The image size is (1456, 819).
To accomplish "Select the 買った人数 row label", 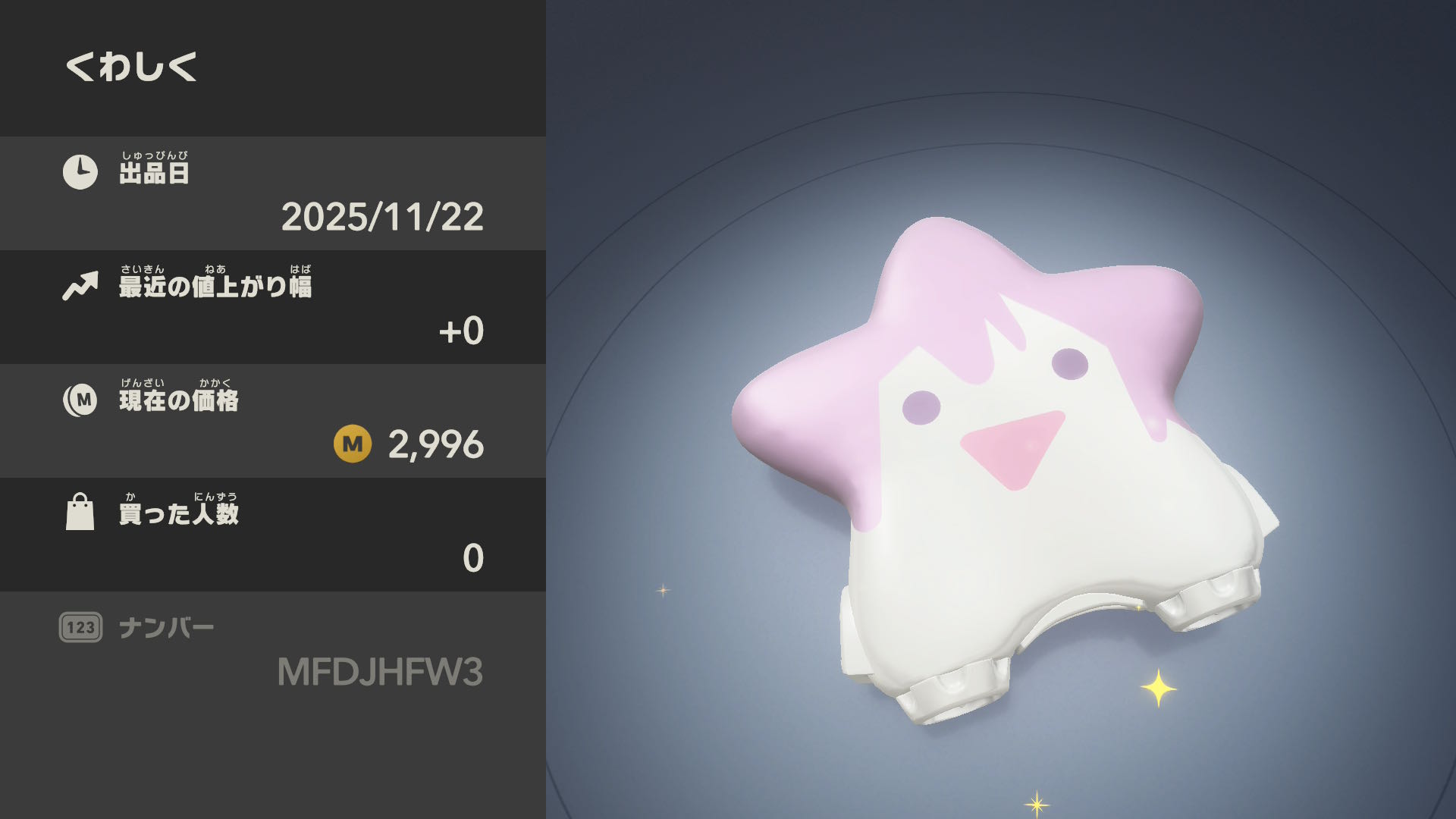I will tap(179, 509).
